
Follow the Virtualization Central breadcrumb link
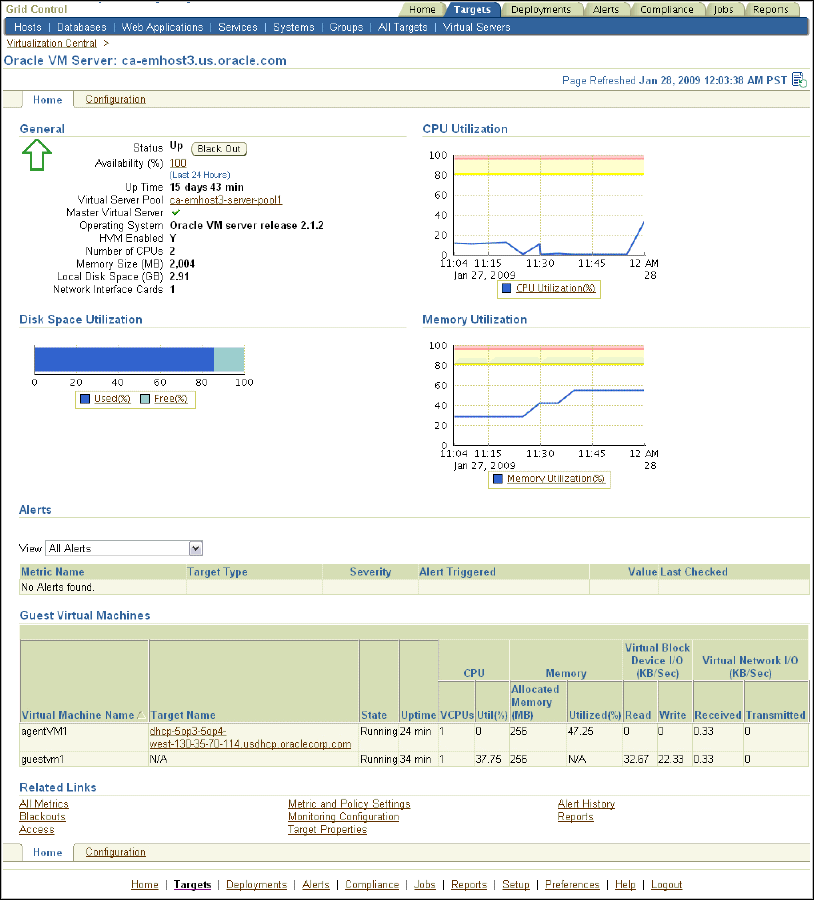[52, 43]
